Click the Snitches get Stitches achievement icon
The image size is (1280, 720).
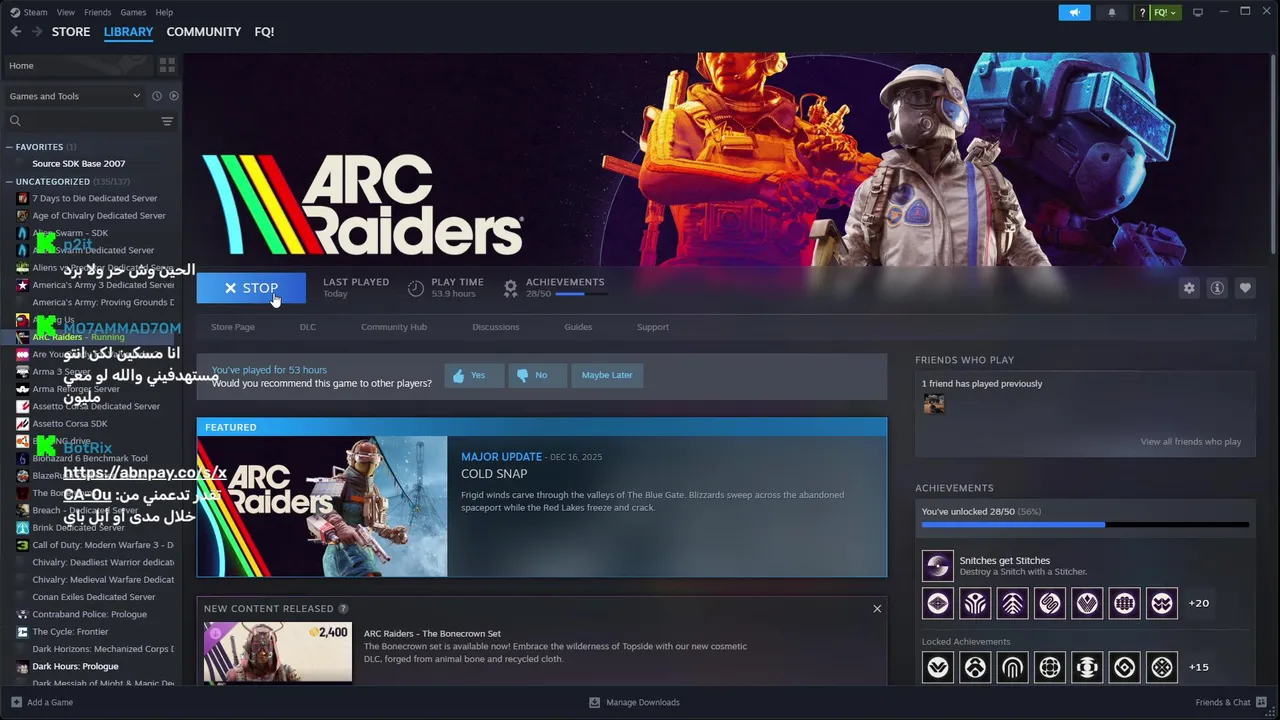938,566
